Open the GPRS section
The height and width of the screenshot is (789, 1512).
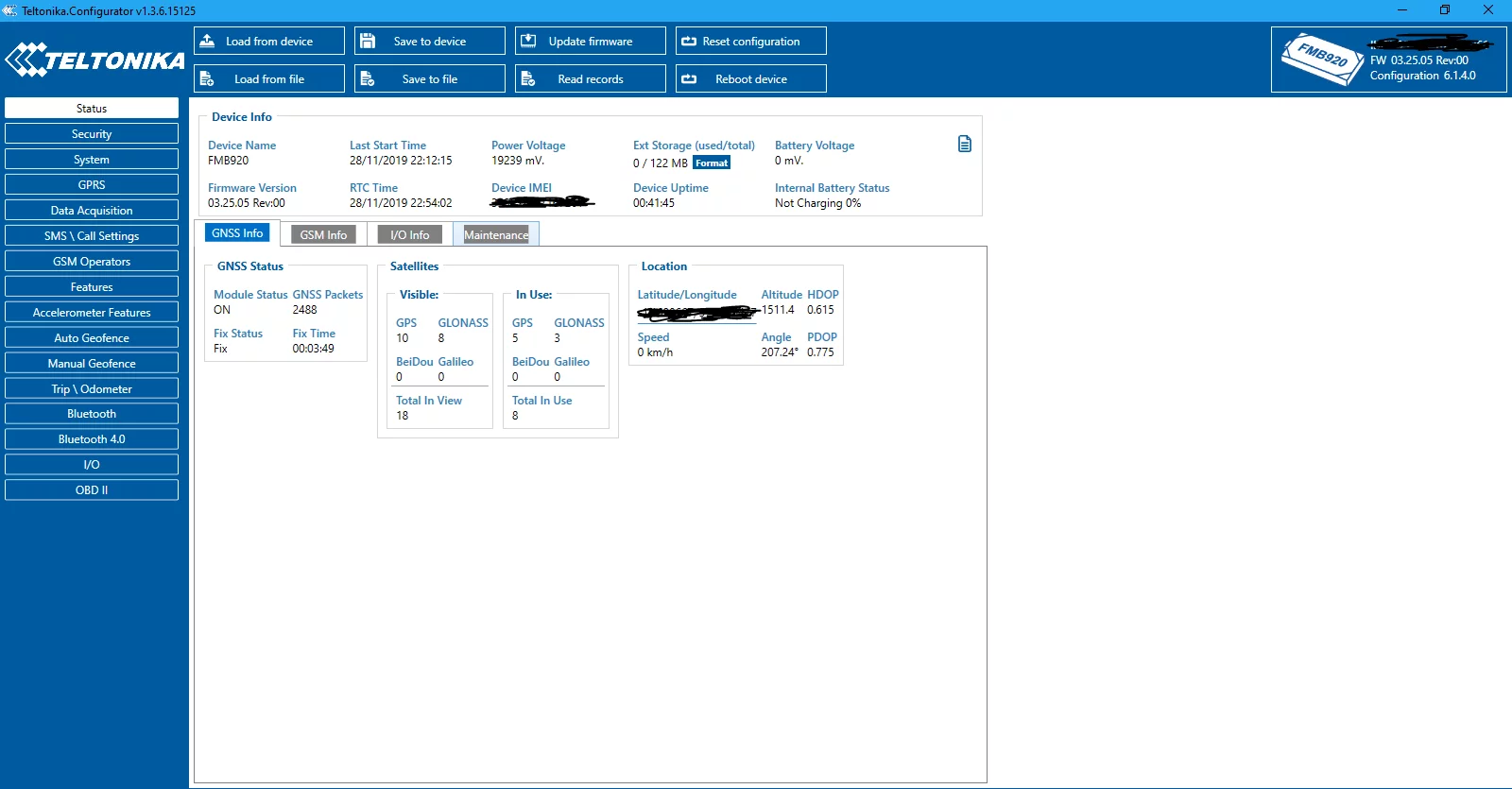pos(92,185)
